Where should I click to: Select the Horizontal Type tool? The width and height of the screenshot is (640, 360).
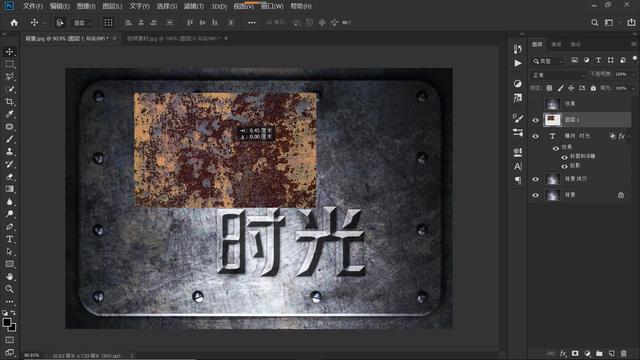pyautogui.click(x=9, y=239)
